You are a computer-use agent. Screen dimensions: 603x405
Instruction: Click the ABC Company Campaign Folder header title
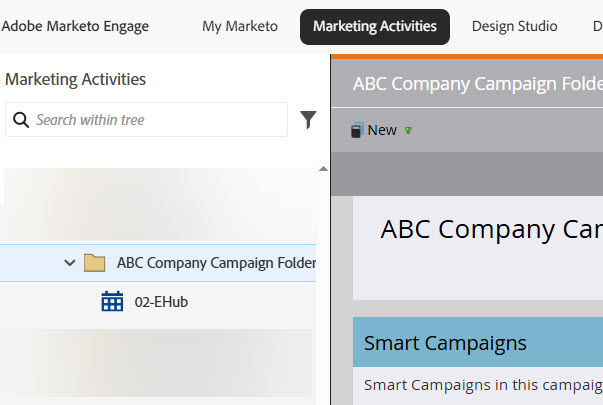tap(478, 84)
